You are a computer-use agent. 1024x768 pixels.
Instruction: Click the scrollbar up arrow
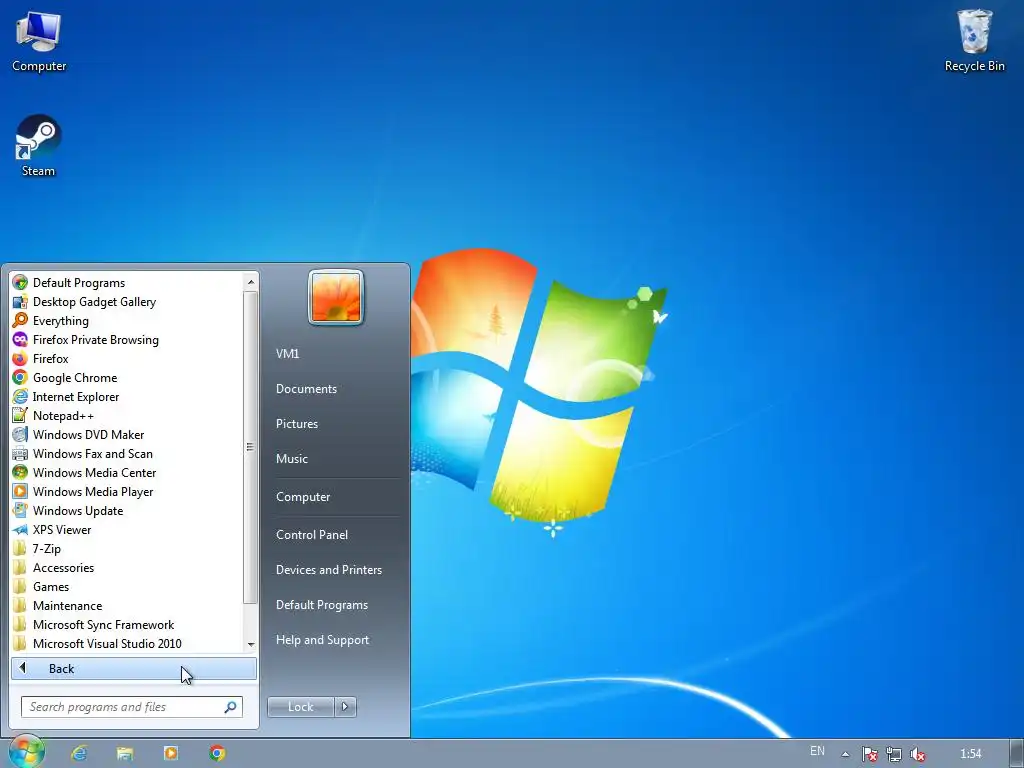tap(251, 282)
